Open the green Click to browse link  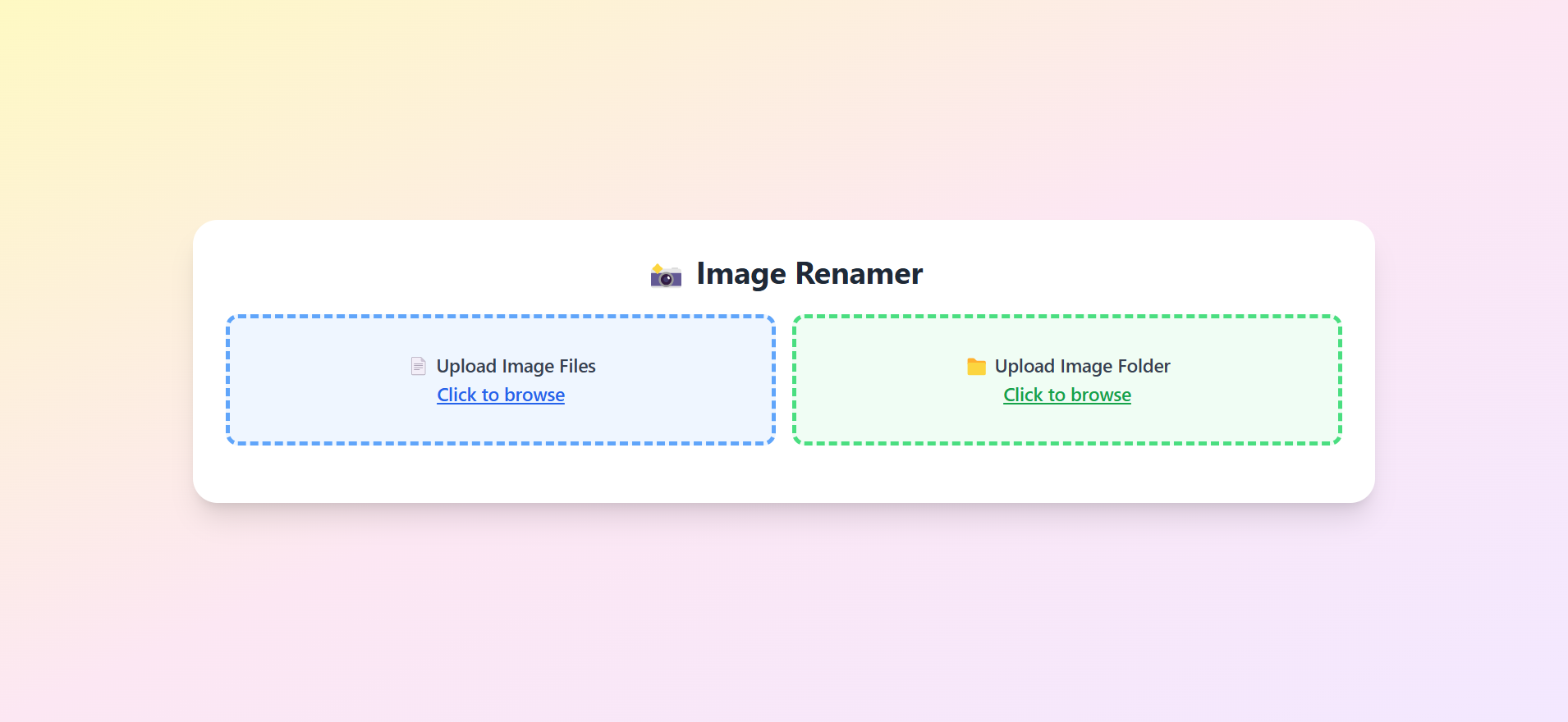[x=1066, y=395]
